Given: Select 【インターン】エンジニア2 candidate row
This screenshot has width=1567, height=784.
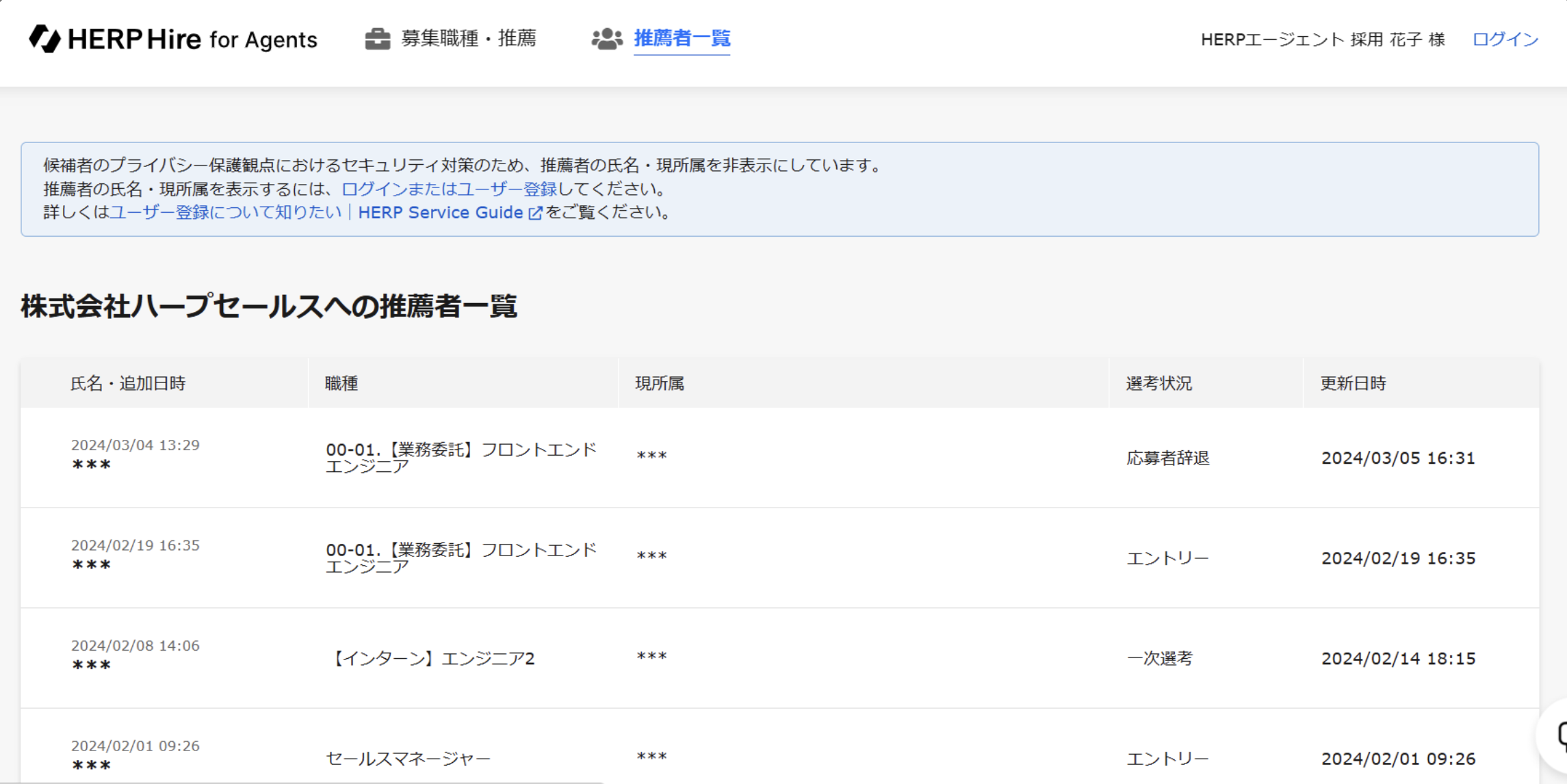Looking at the screenshot, I should pyautogui.click(x=432, y=658).
